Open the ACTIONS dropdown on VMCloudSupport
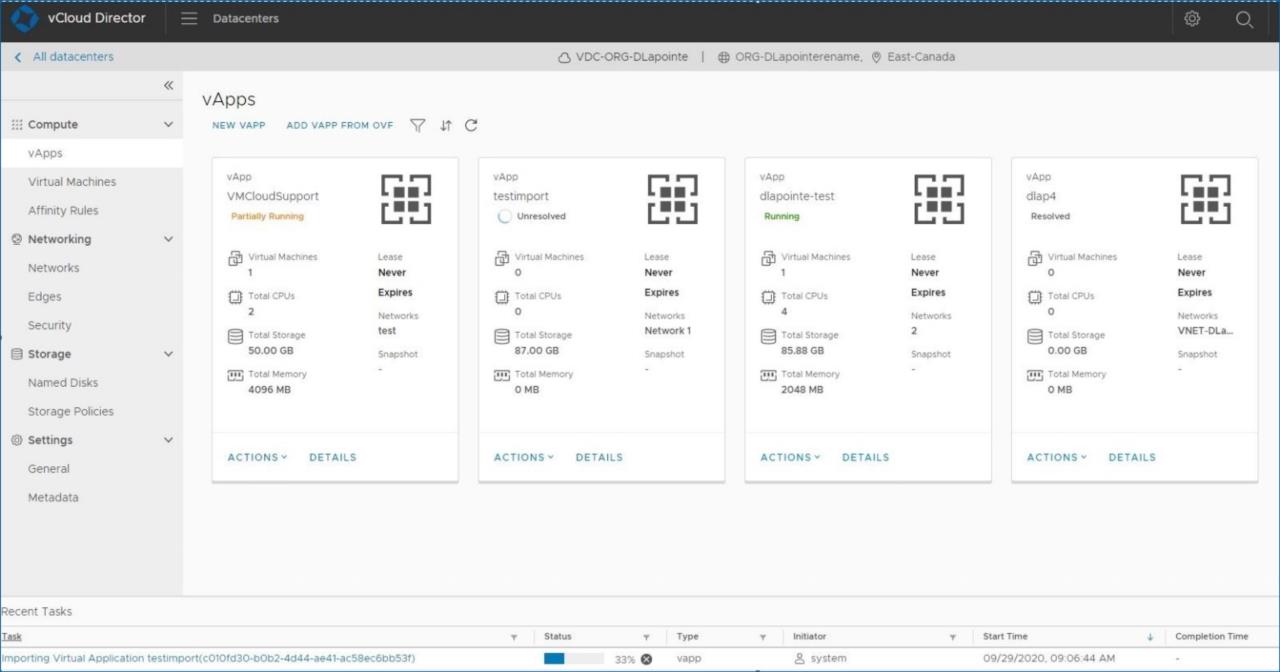 (256, 457)
